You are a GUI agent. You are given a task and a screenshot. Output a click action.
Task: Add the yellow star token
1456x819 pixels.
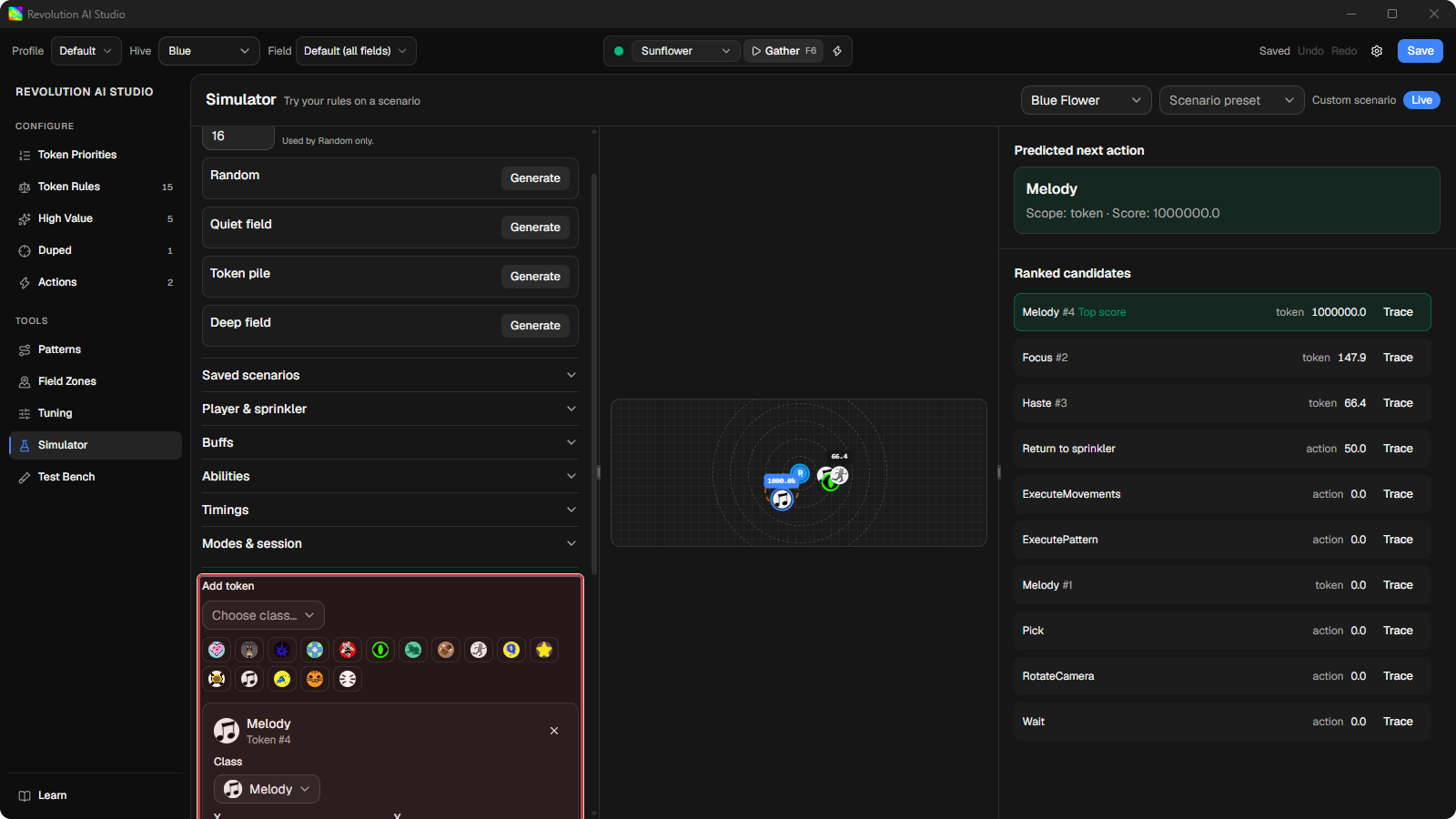(544, 650)
